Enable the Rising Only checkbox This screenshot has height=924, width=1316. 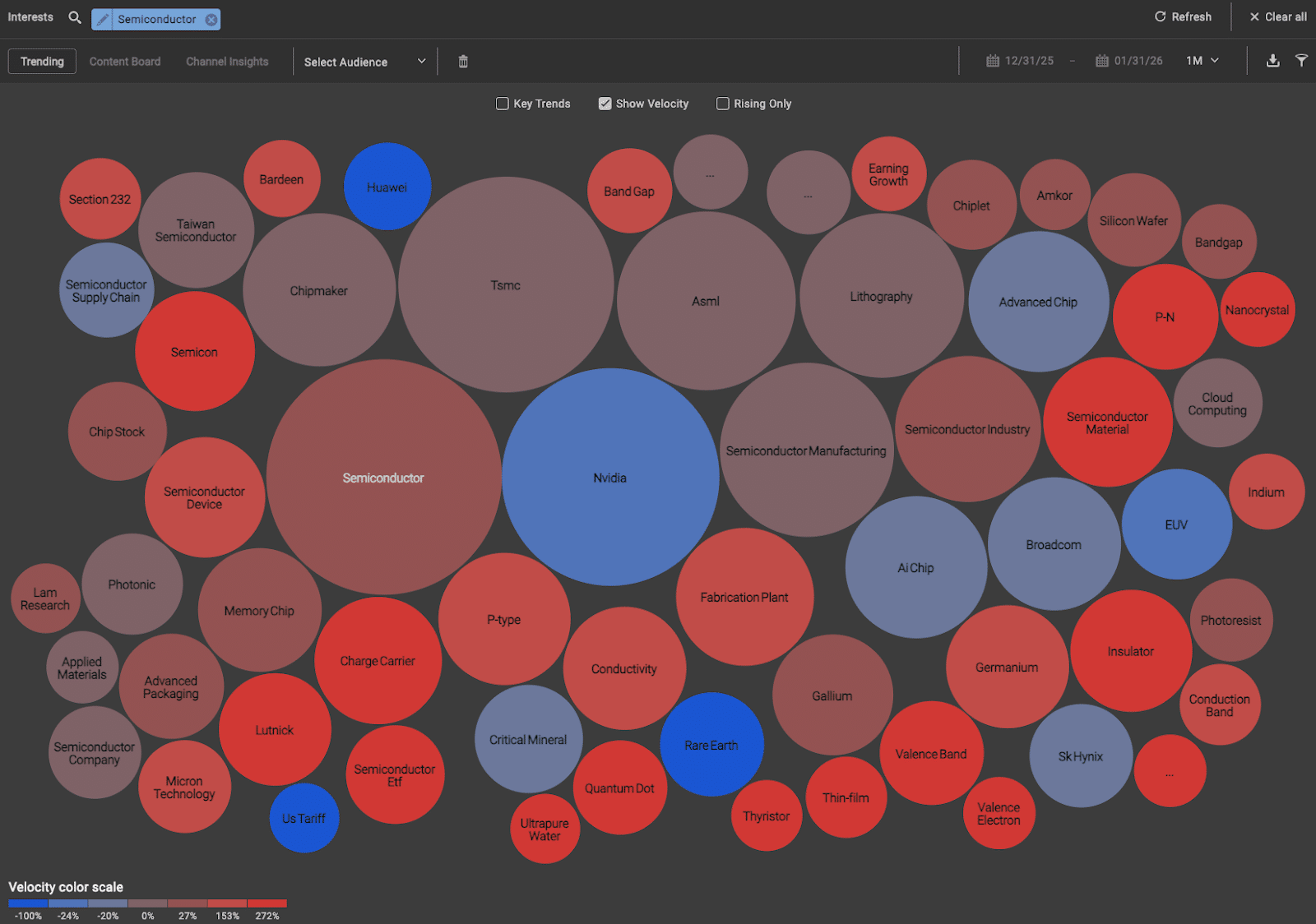tap(723, 104)
